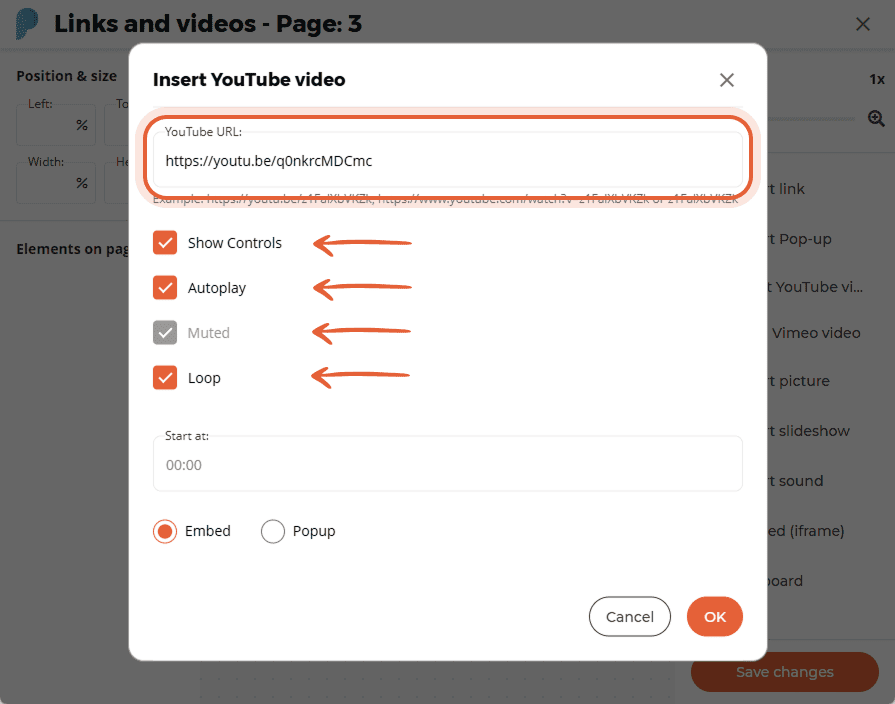
Task: Focus the YouTube URL field
Action: (x=448, y=160)
